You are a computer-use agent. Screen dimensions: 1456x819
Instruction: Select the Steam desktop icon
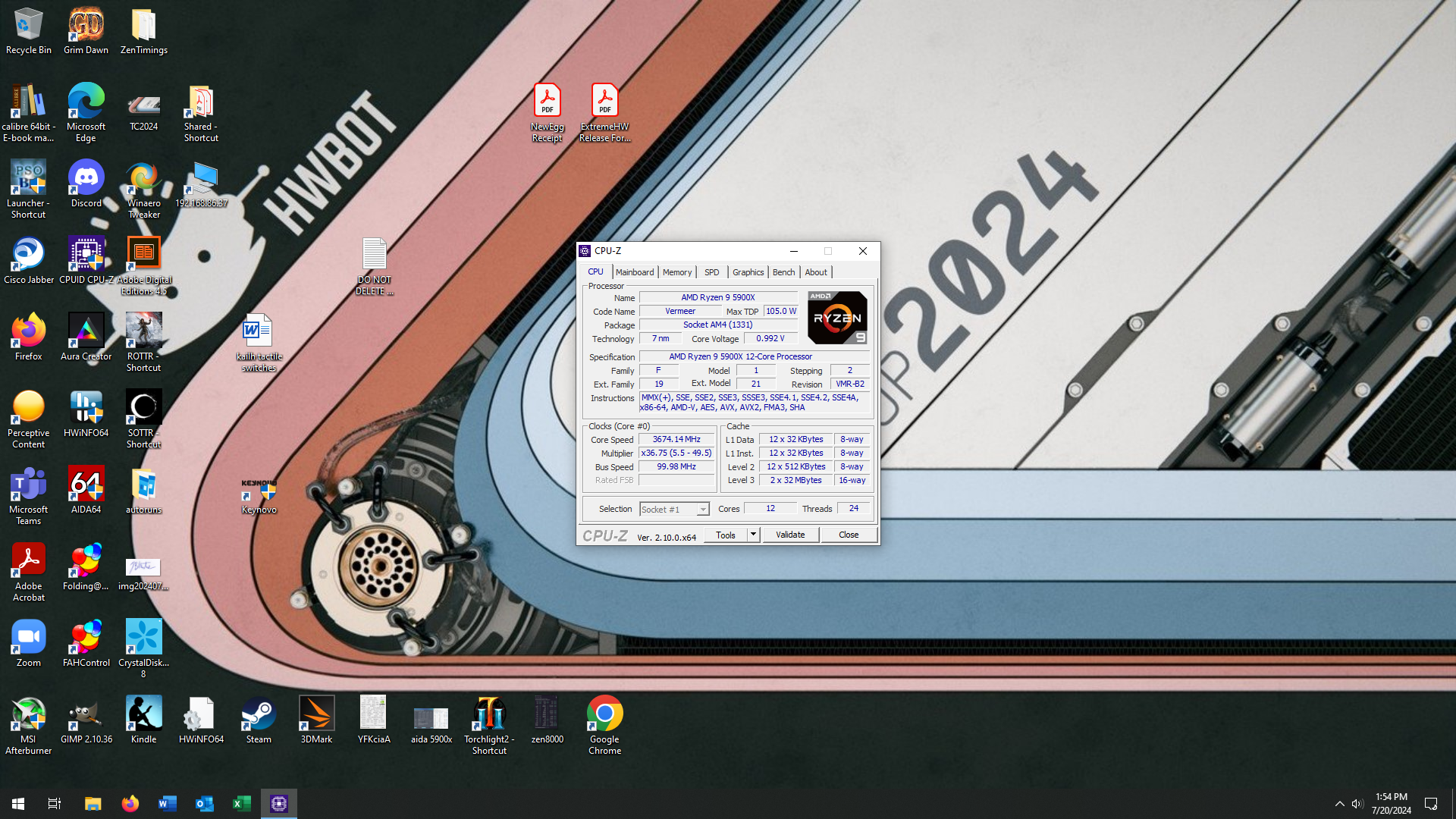pyautogui.click(x=259, y=720)
